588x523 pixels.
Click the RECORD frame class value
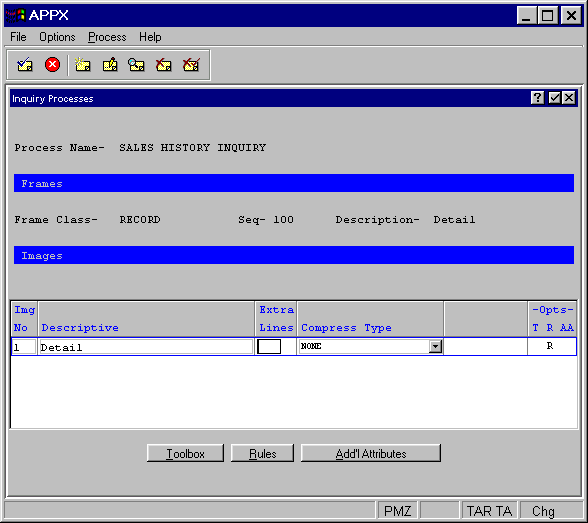click(x=140, y=219)
